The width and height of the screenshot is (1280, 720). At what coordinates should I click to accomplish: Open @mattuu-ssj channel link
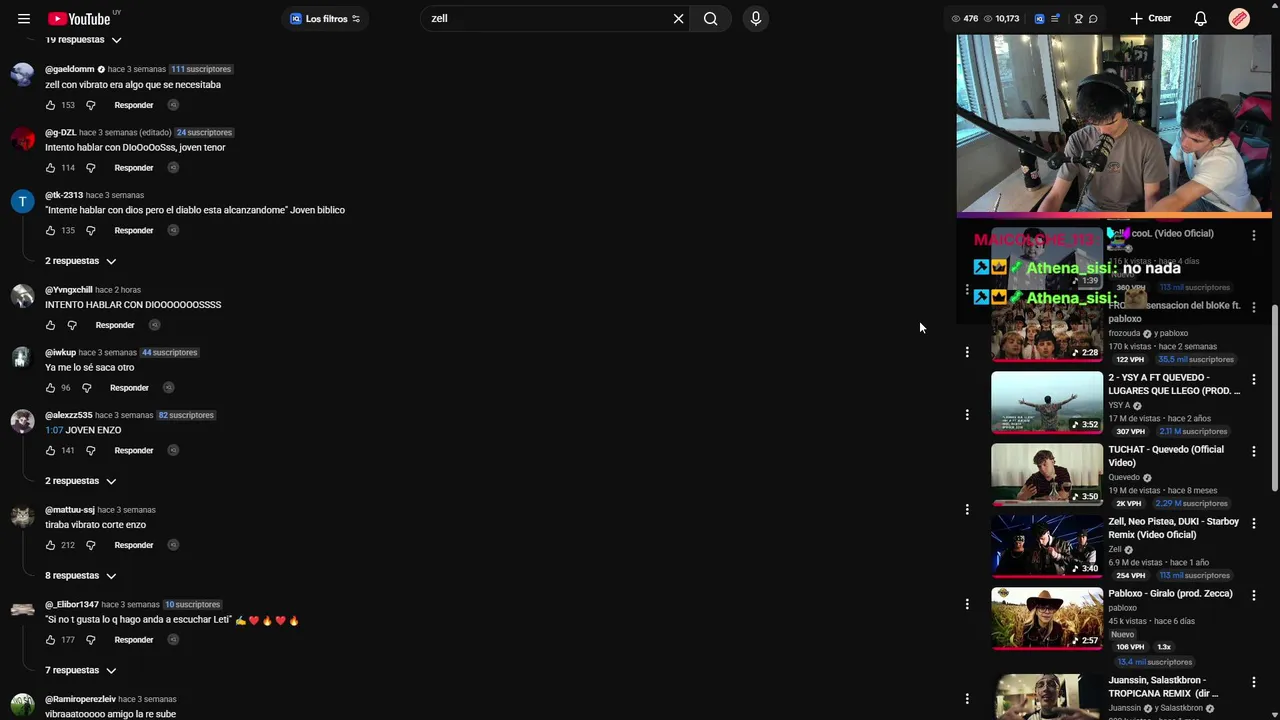[70, 510]
